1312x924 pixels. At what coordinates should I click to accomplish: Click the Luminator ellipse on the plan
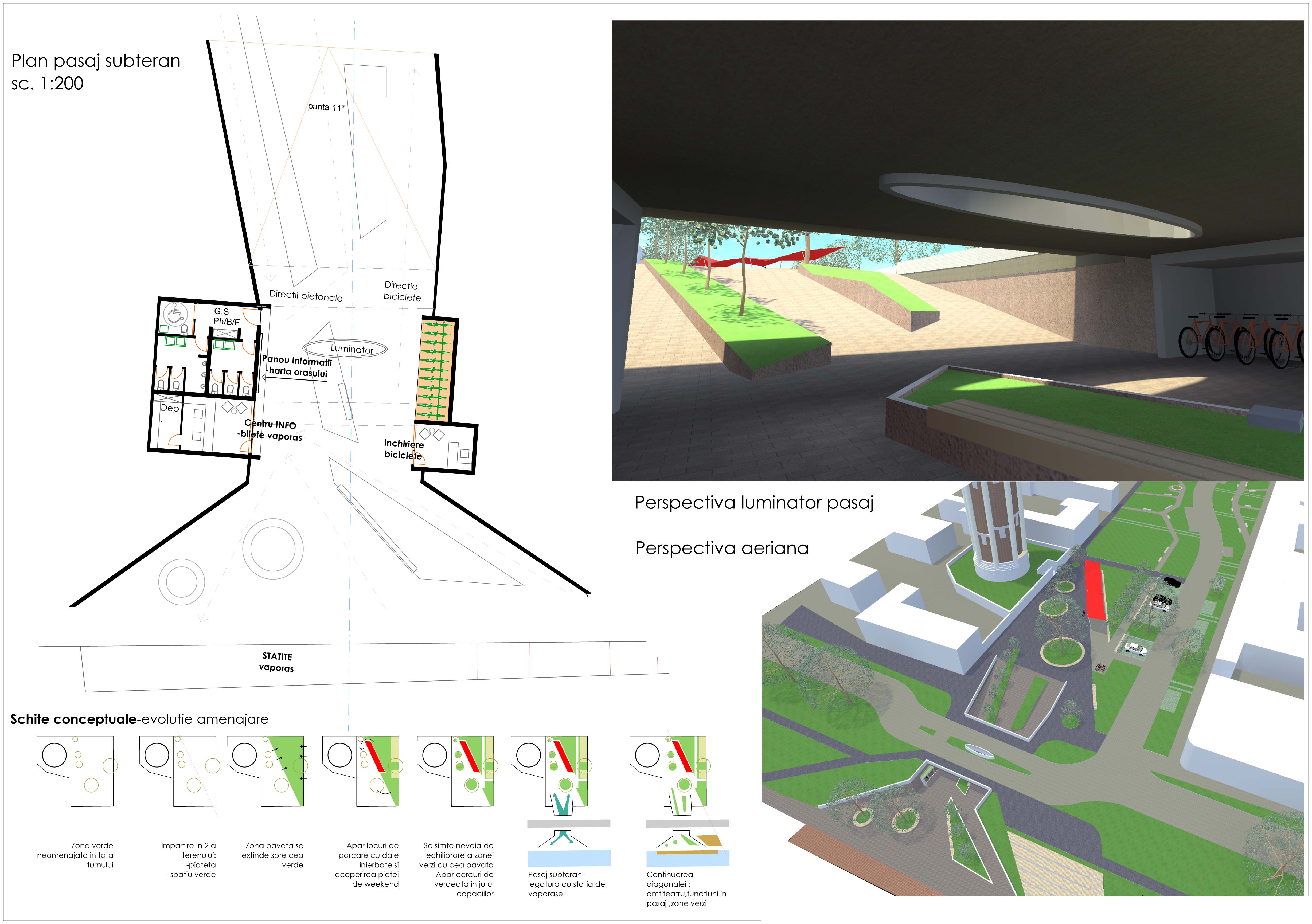tap(345, 348)
